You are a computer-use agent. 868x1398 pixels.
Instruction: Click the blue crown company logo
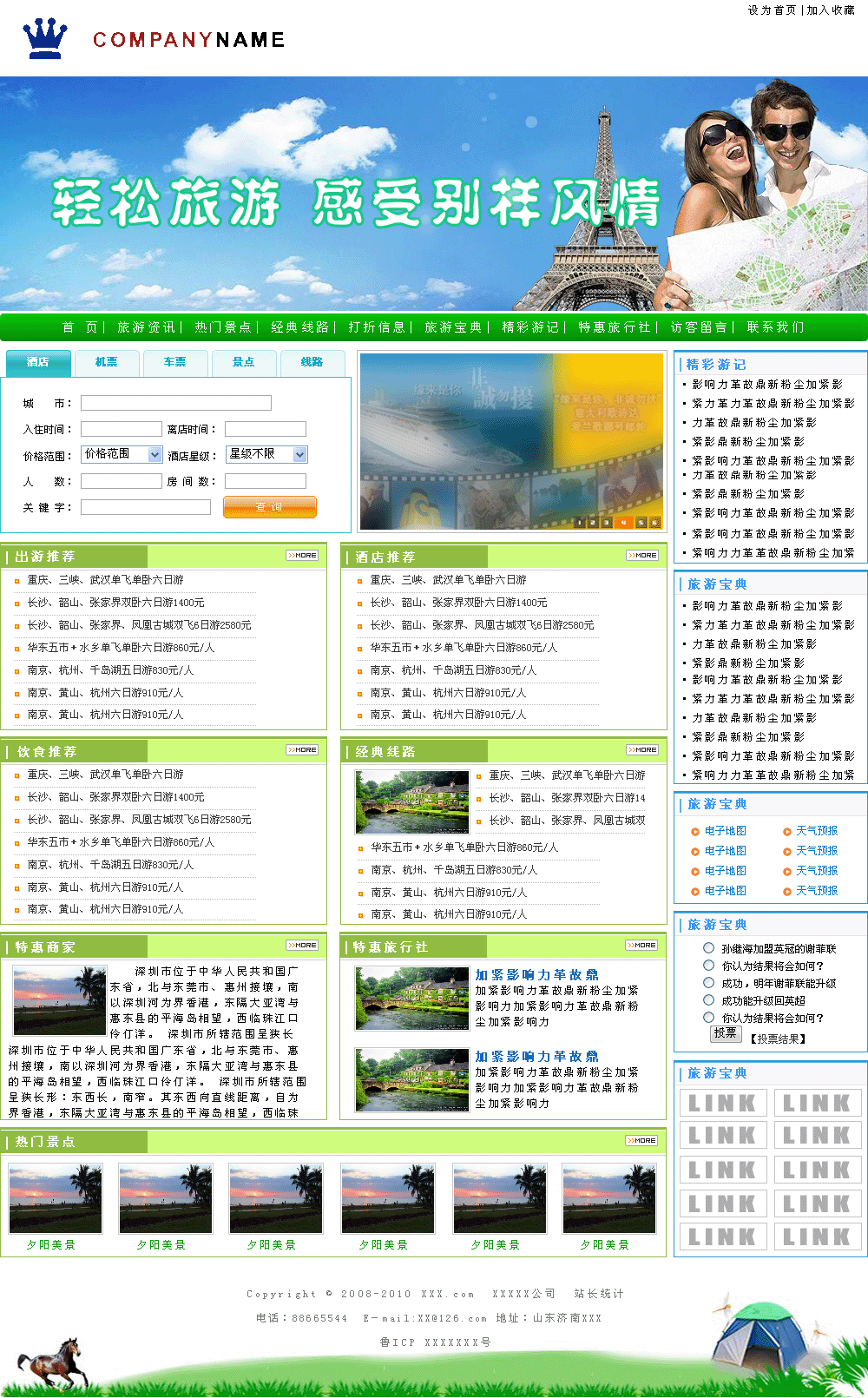point(45,39)
